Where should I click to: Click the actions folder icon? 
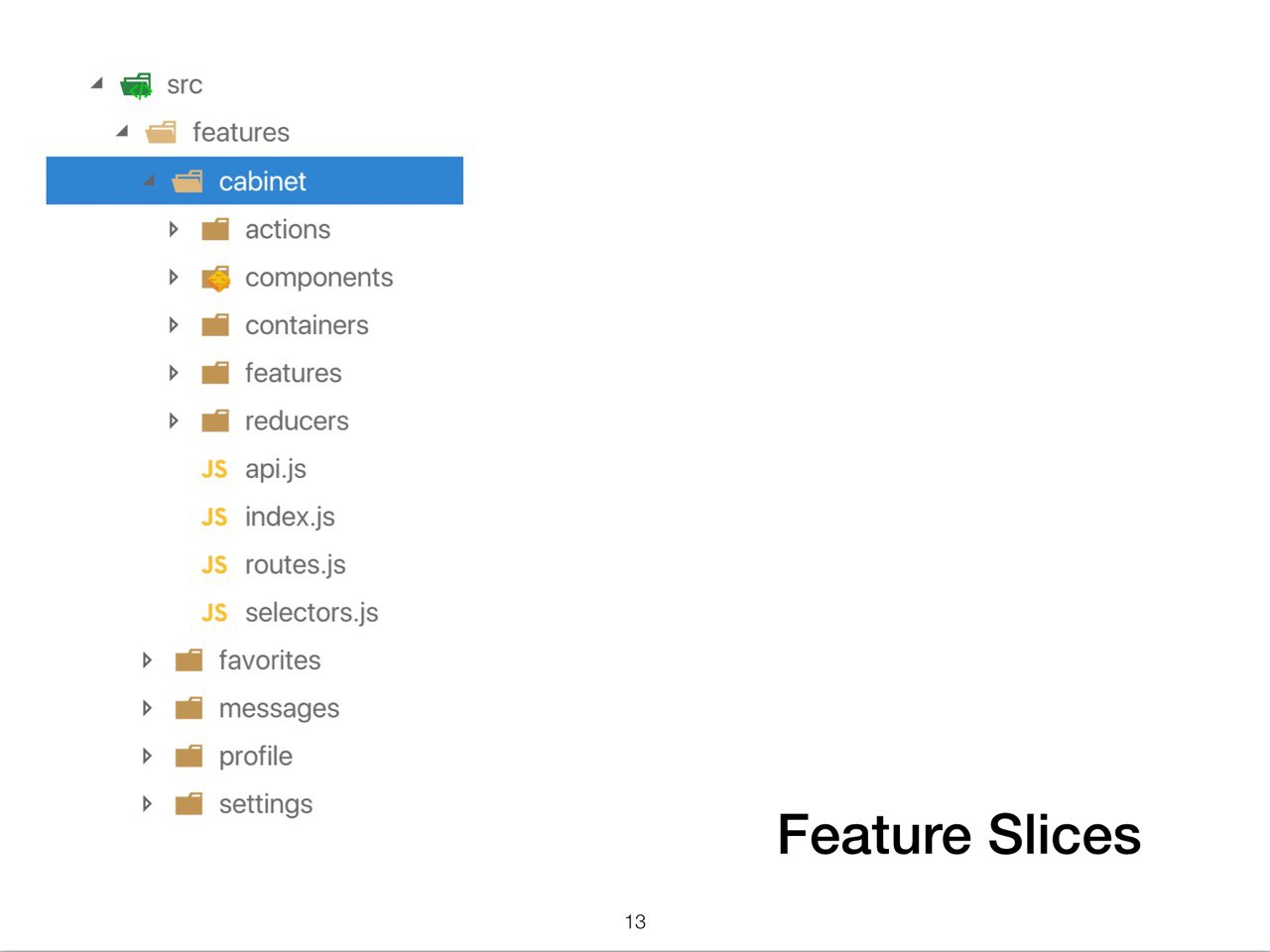pos(215,230)
